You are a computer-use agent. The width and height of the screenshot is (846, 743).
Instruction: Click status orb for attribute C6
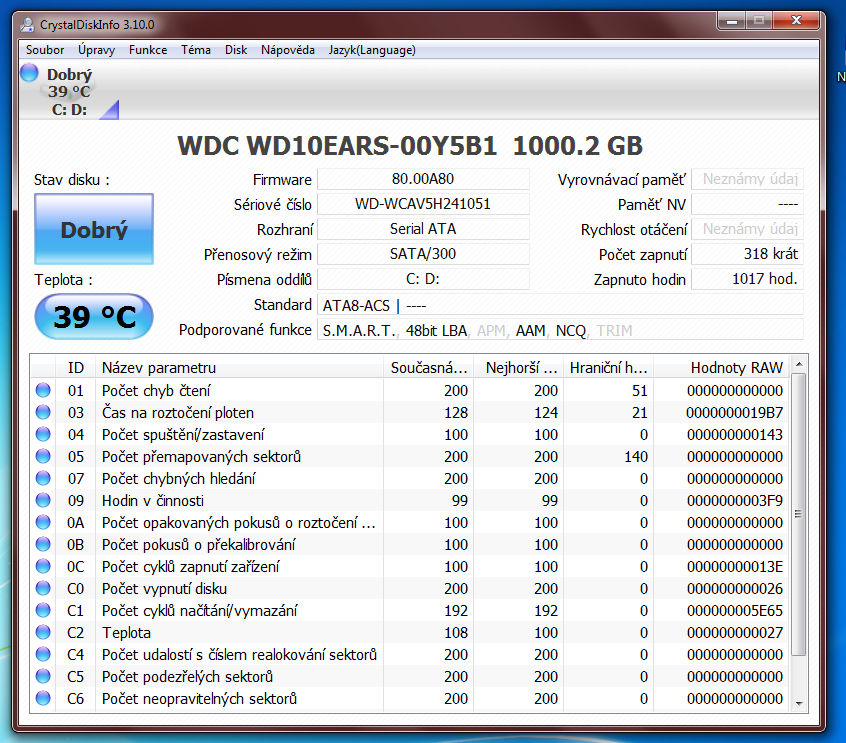point(43,698)
